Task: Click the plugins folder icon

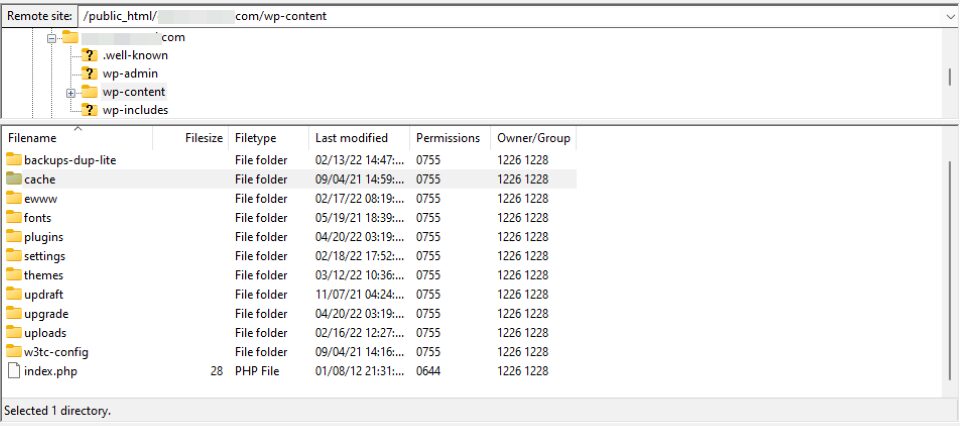Action: pos(14,236)
